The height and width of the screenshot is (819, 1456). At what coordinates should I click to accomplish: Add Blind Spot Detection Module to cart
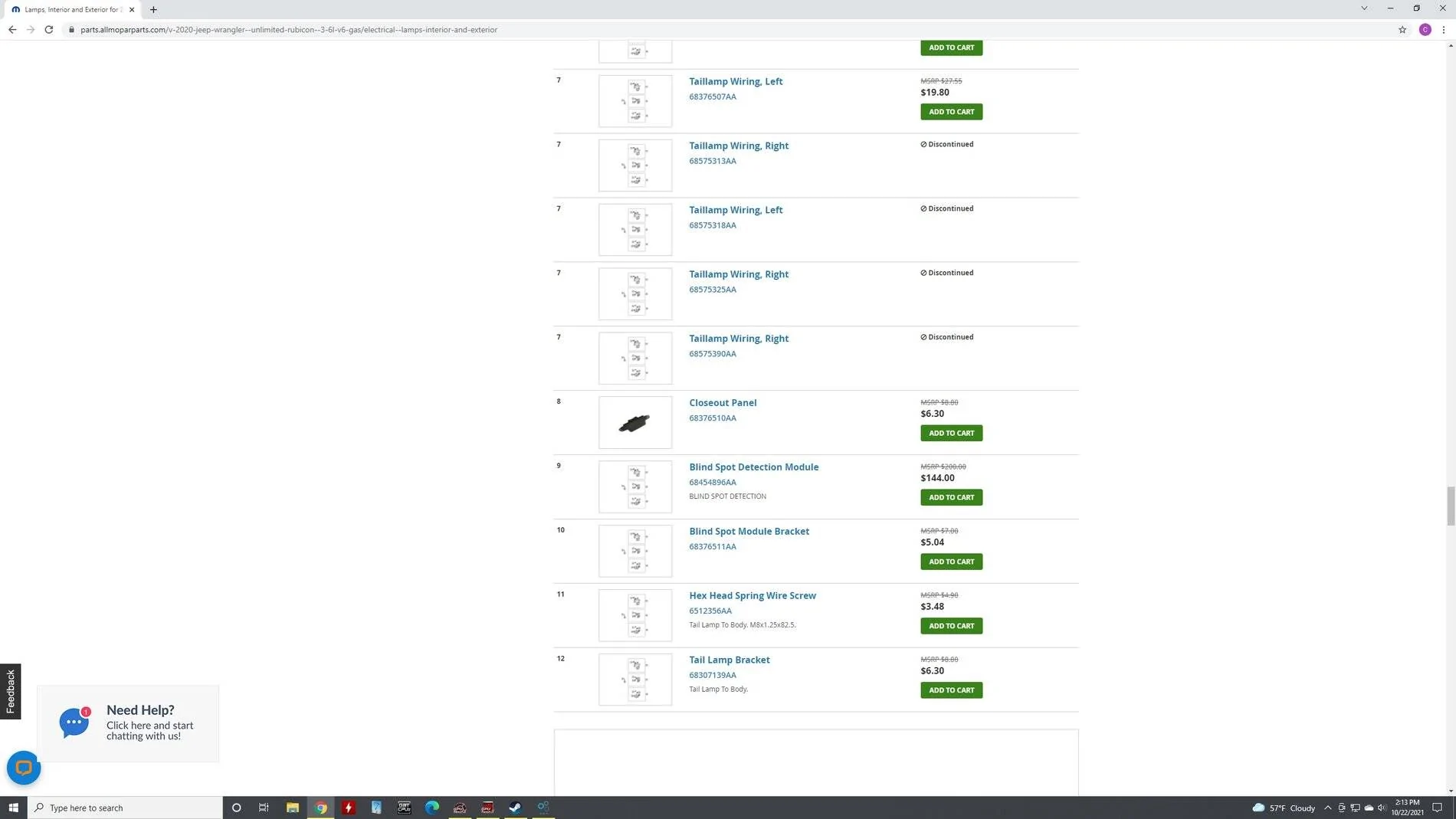tap(951, 498)
